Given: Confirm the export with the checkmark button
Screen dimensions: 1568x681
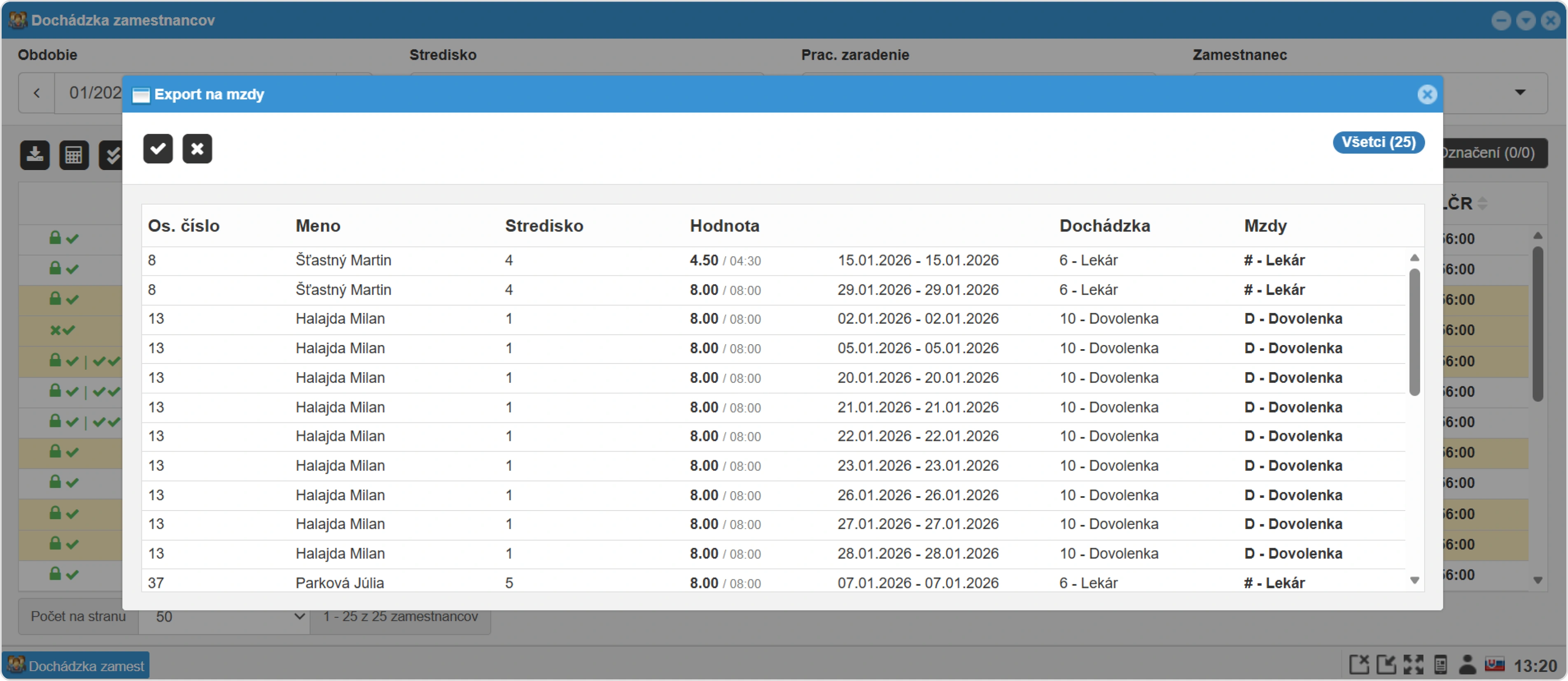Looking at the screenshot, I should (x=158, y=149).
